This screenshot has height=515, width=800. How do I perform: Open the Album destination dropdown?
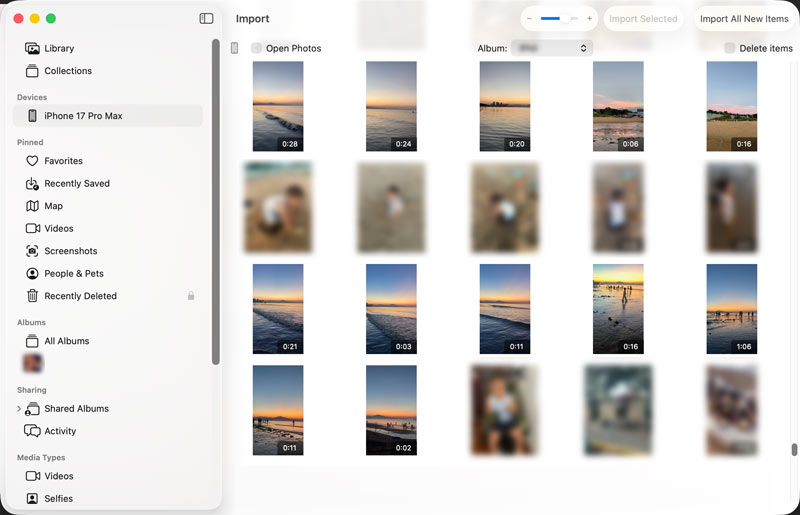click(552, 48)
